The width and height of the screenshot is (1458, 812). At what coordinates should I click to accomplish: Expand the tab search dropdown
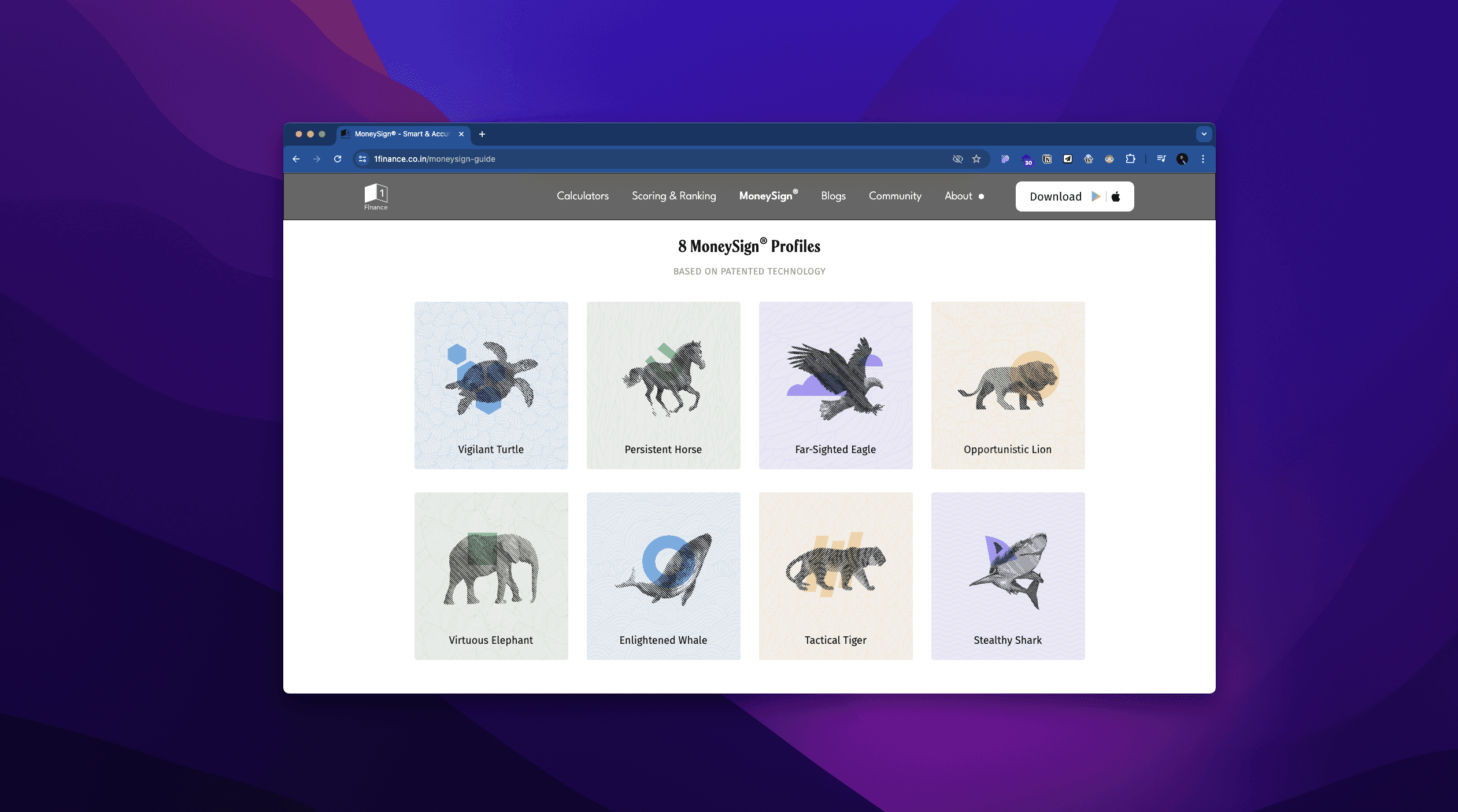(x=1204, y=134)
